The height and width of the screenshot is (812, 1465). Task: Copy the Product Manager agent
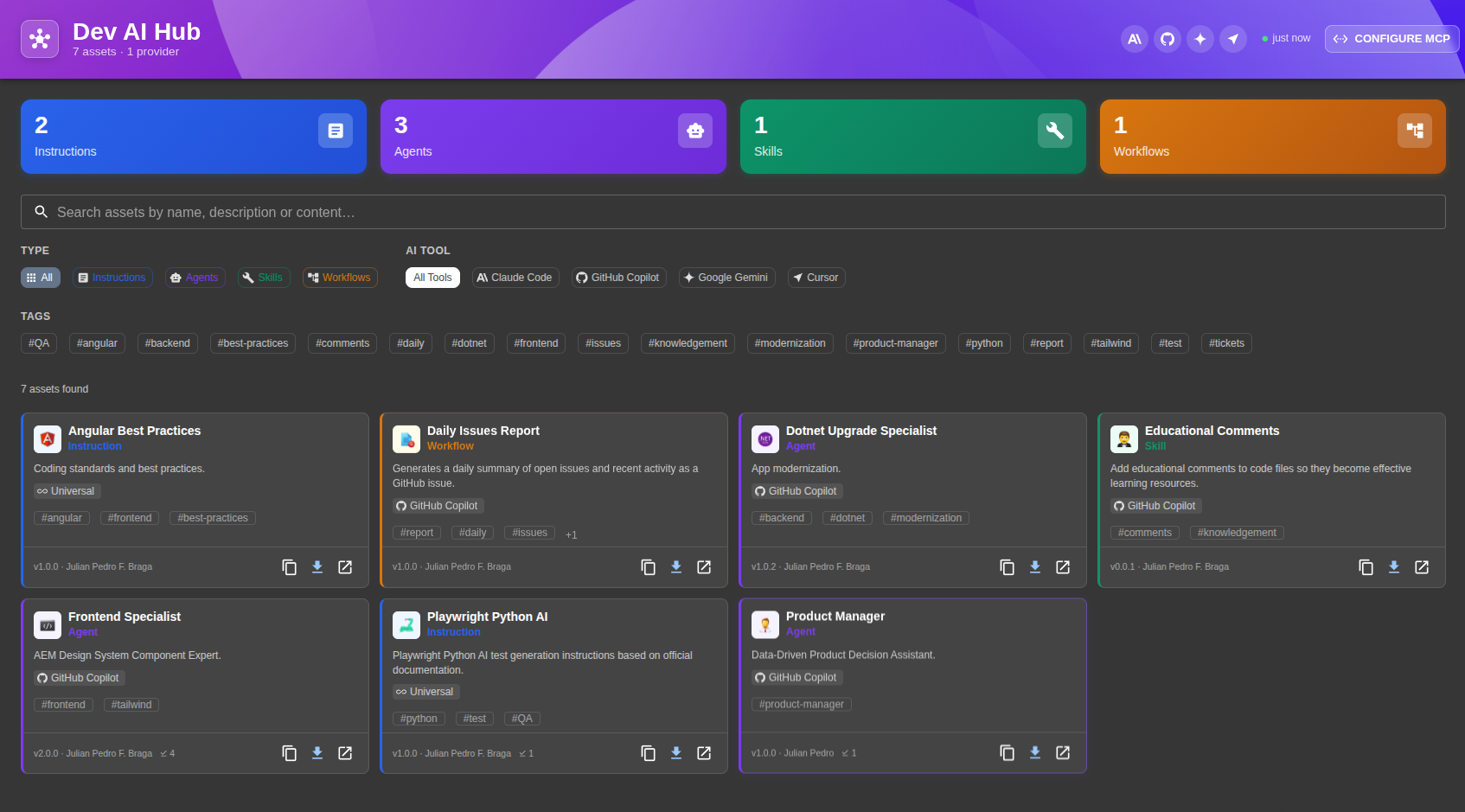(1008, 753)
